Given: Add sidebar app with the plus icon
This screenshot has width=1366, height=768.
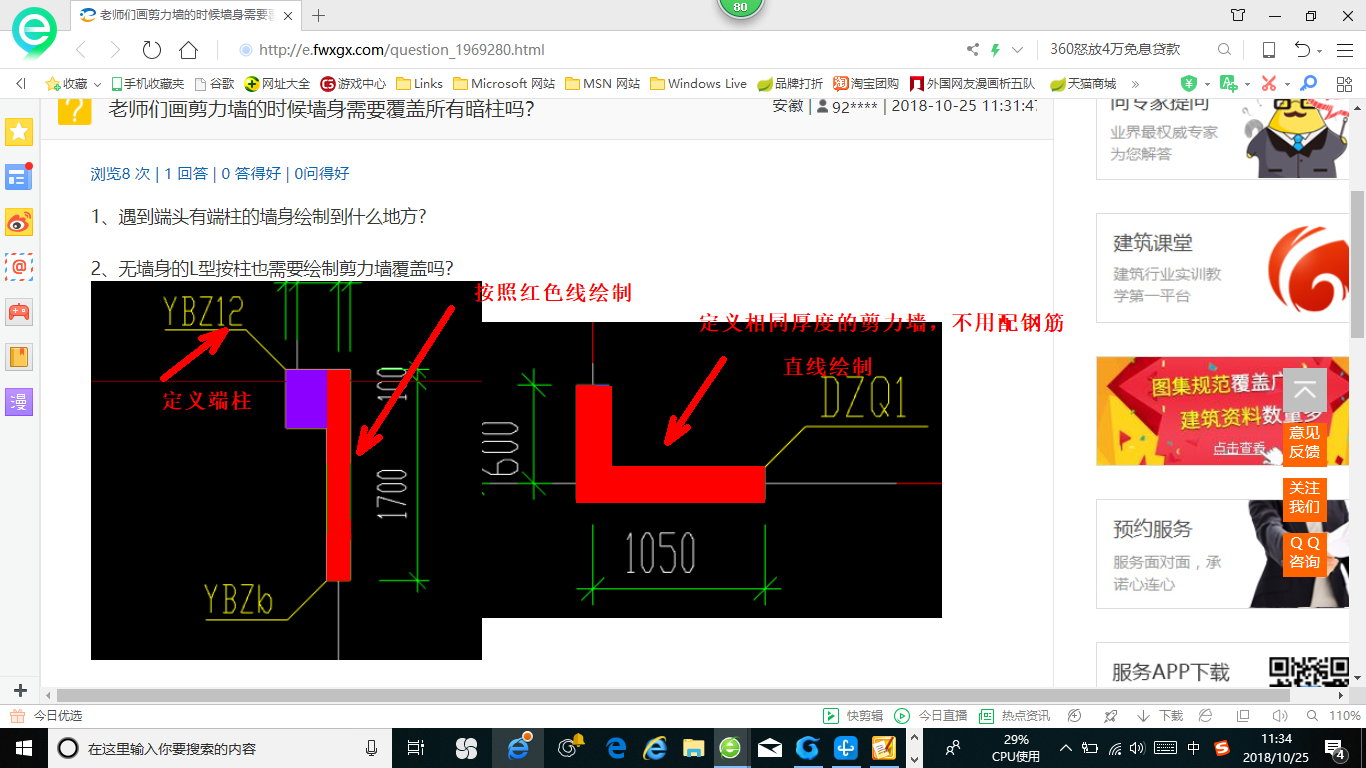Looking at the screenshot, I should [x=20, y=690].
